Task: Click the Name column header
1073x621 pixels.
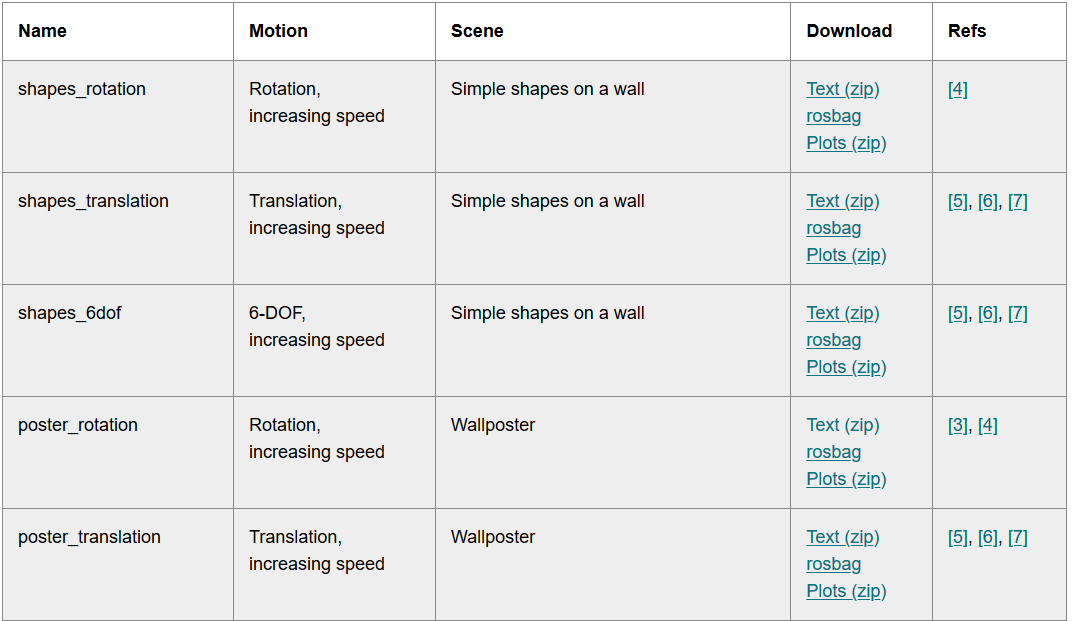Action: [x=42, y=31]
